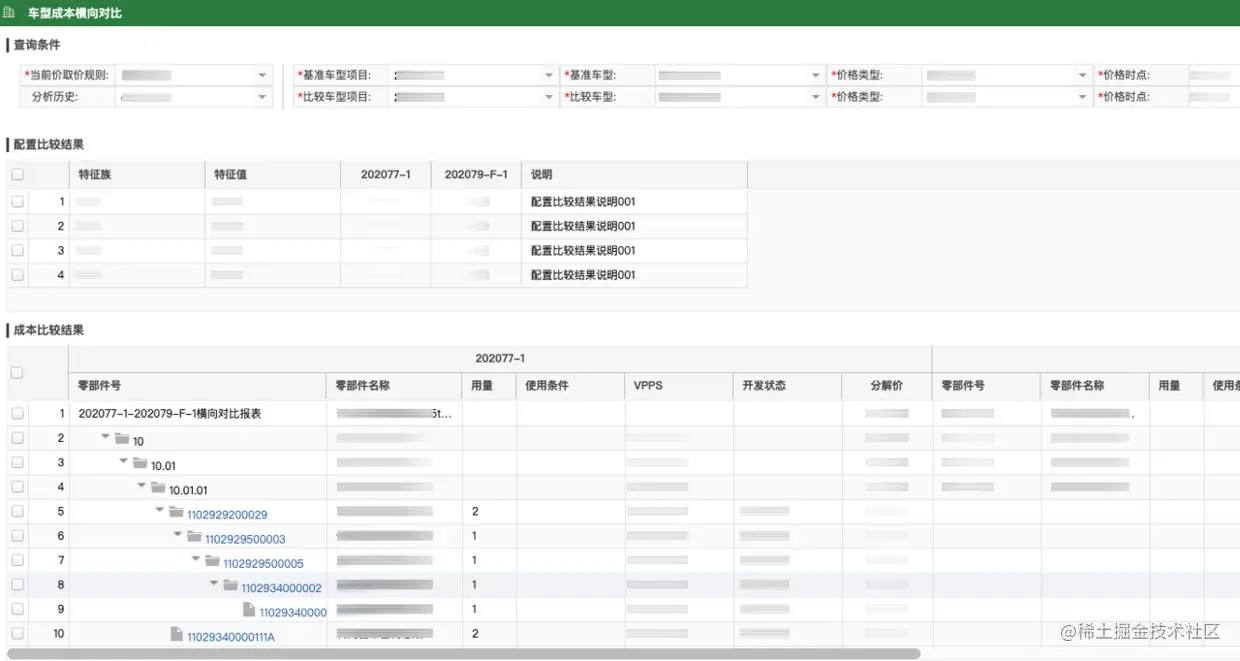Click the folder icon beside 1102929500003
Screen dimensions: 1240x661
click(x=194, y=537)
